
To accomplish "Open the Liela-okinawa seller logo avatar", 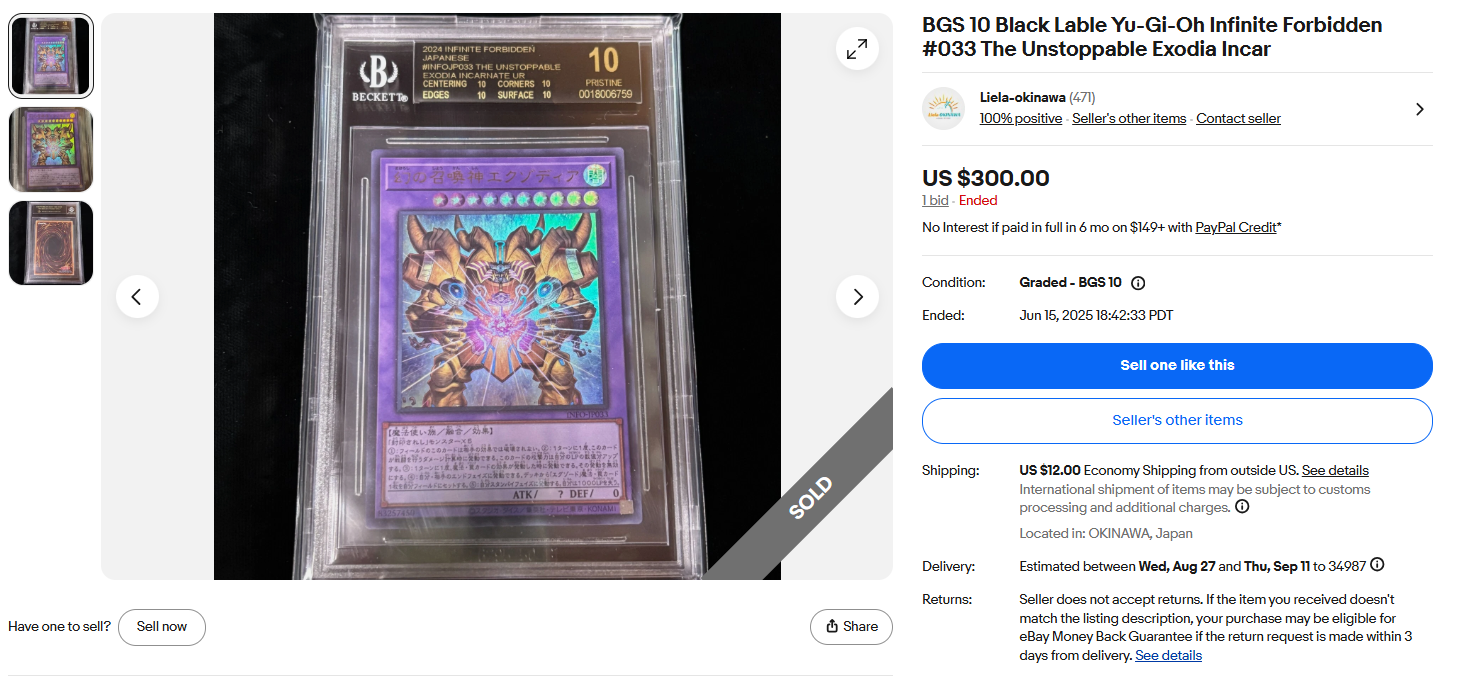I will (943, 108).
